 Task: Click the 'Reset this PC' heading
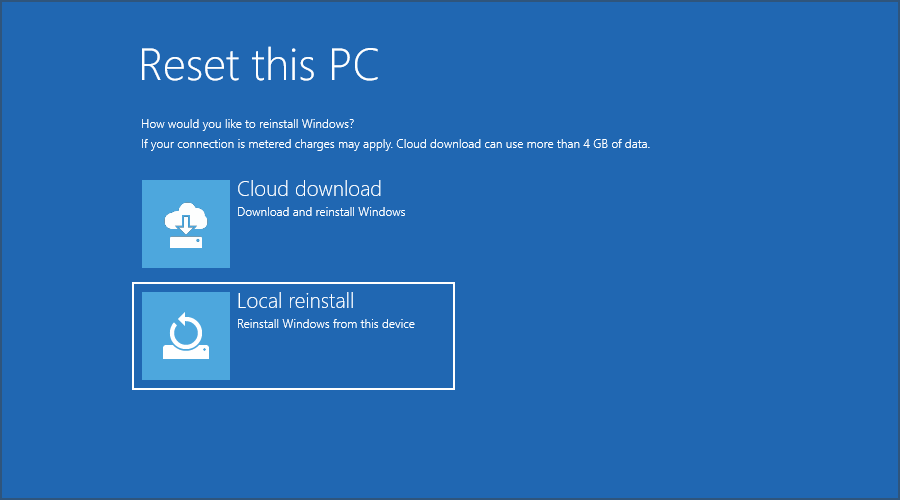259,64
